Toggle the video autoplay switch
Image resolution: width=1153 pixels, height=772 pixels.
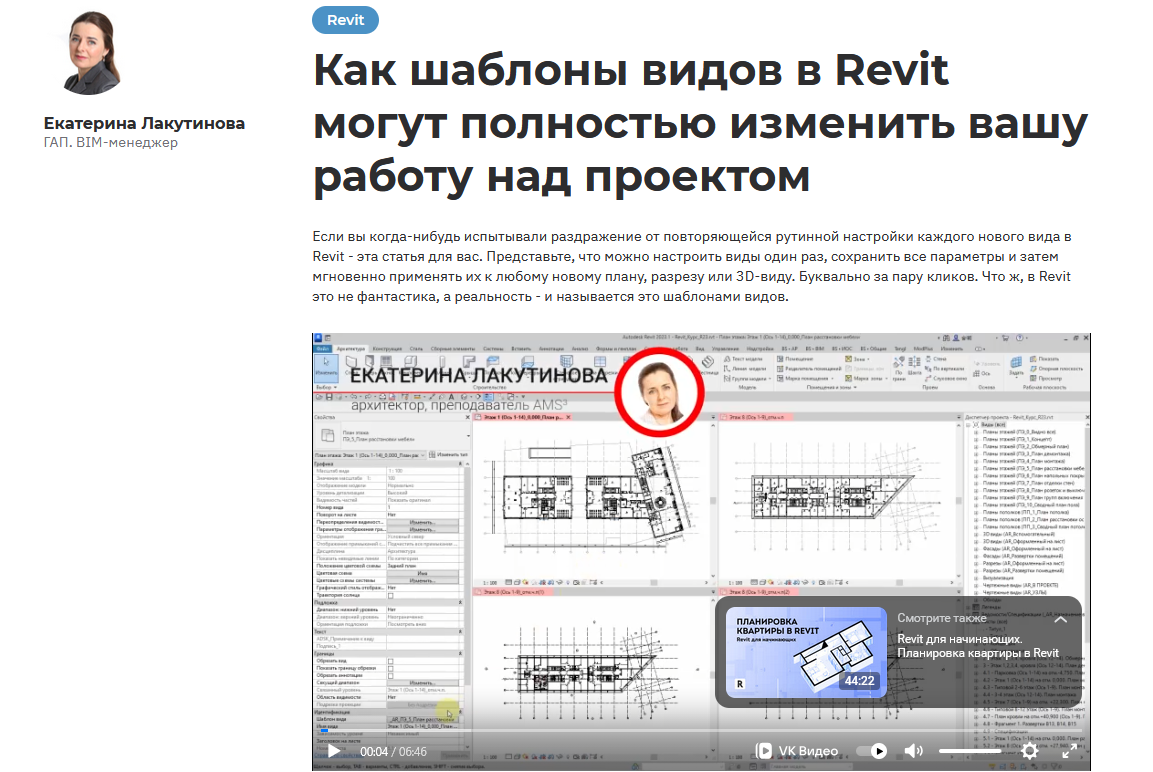click(872, 751)
